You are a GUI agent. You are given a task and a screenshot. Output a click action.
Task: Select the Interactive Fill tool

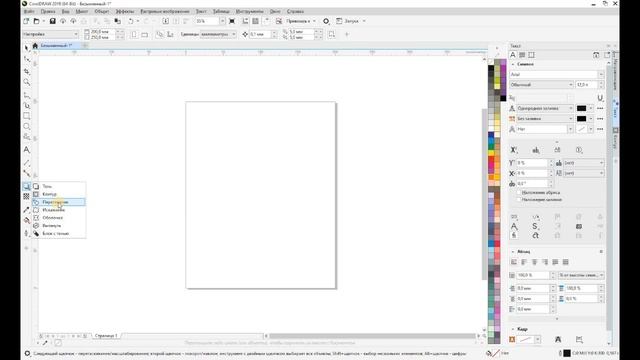point(27,220)
